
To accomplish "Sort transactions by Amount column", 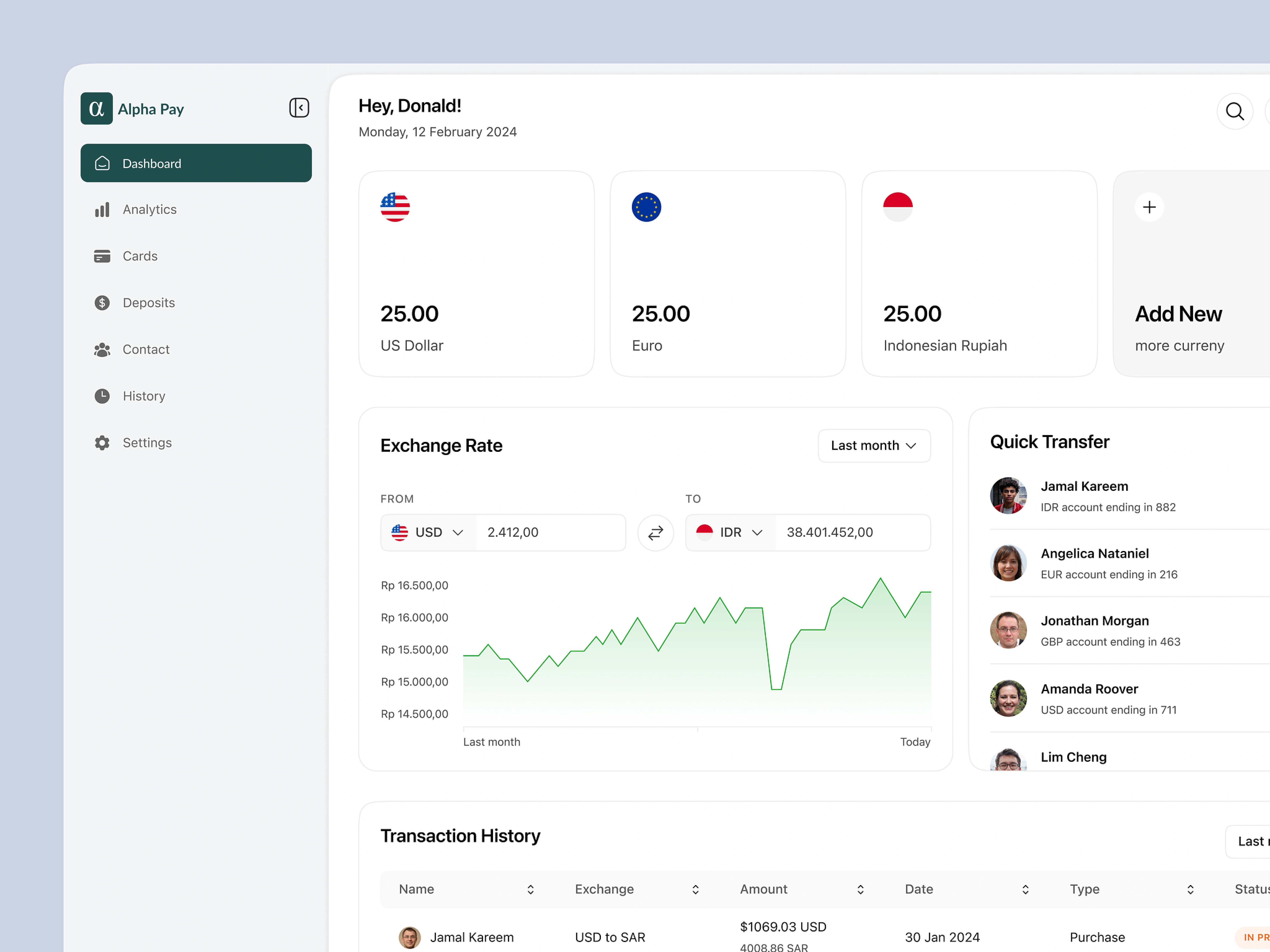I will (x=860, y=889).
